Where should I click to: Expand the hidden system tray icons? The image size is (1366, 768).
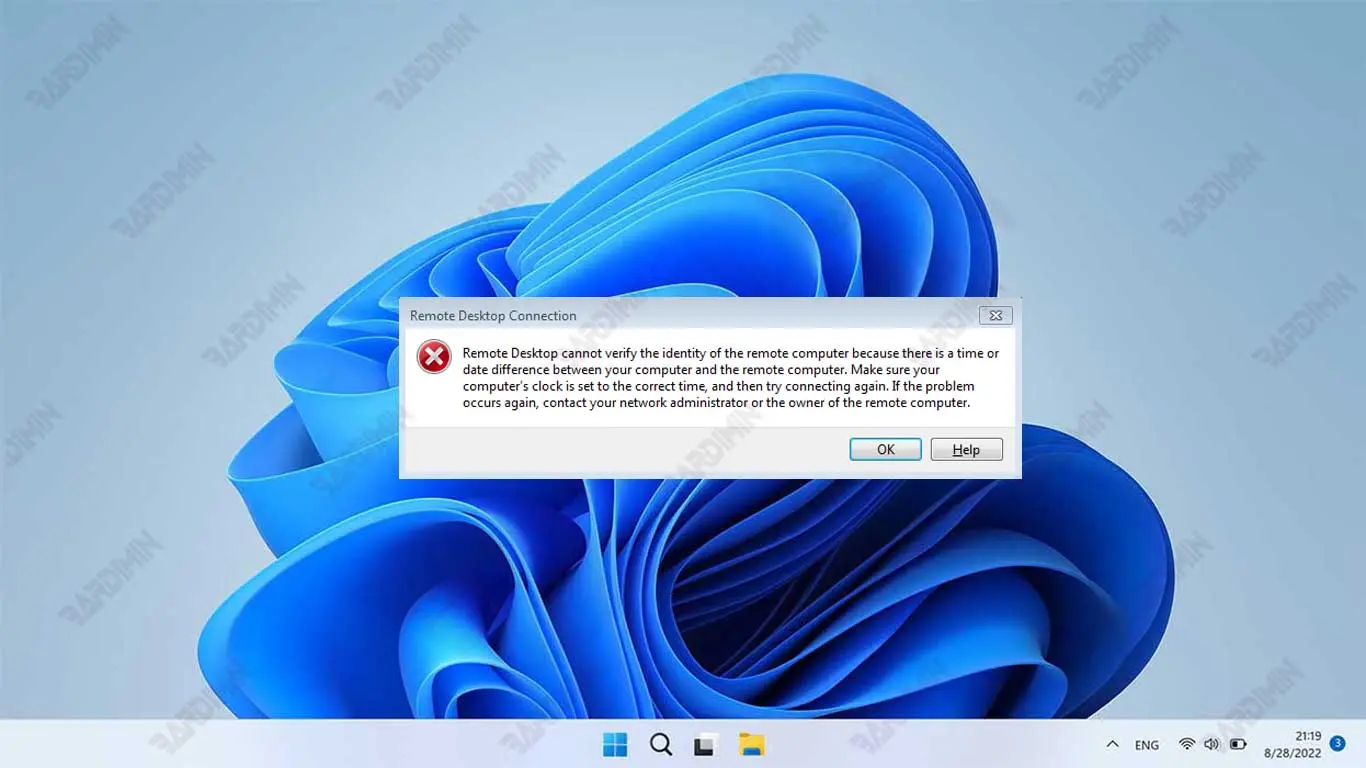1112,744
